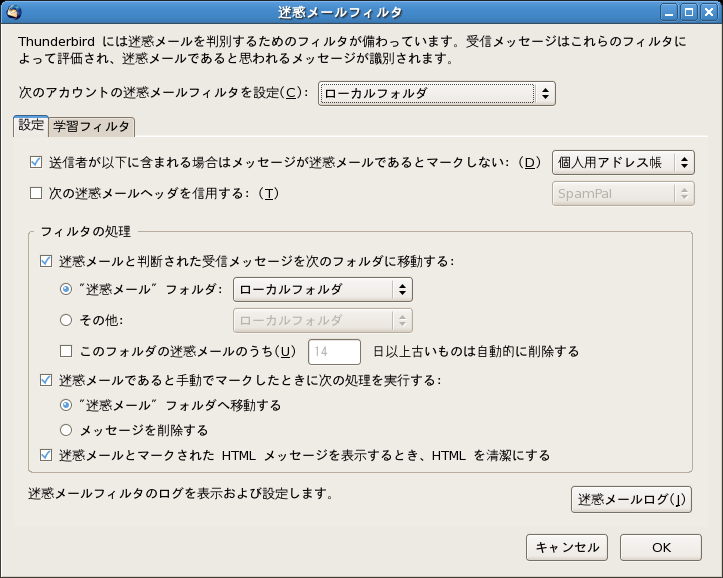
Task: Confirm settings with the OK button
Action: (x=661, y=548)
